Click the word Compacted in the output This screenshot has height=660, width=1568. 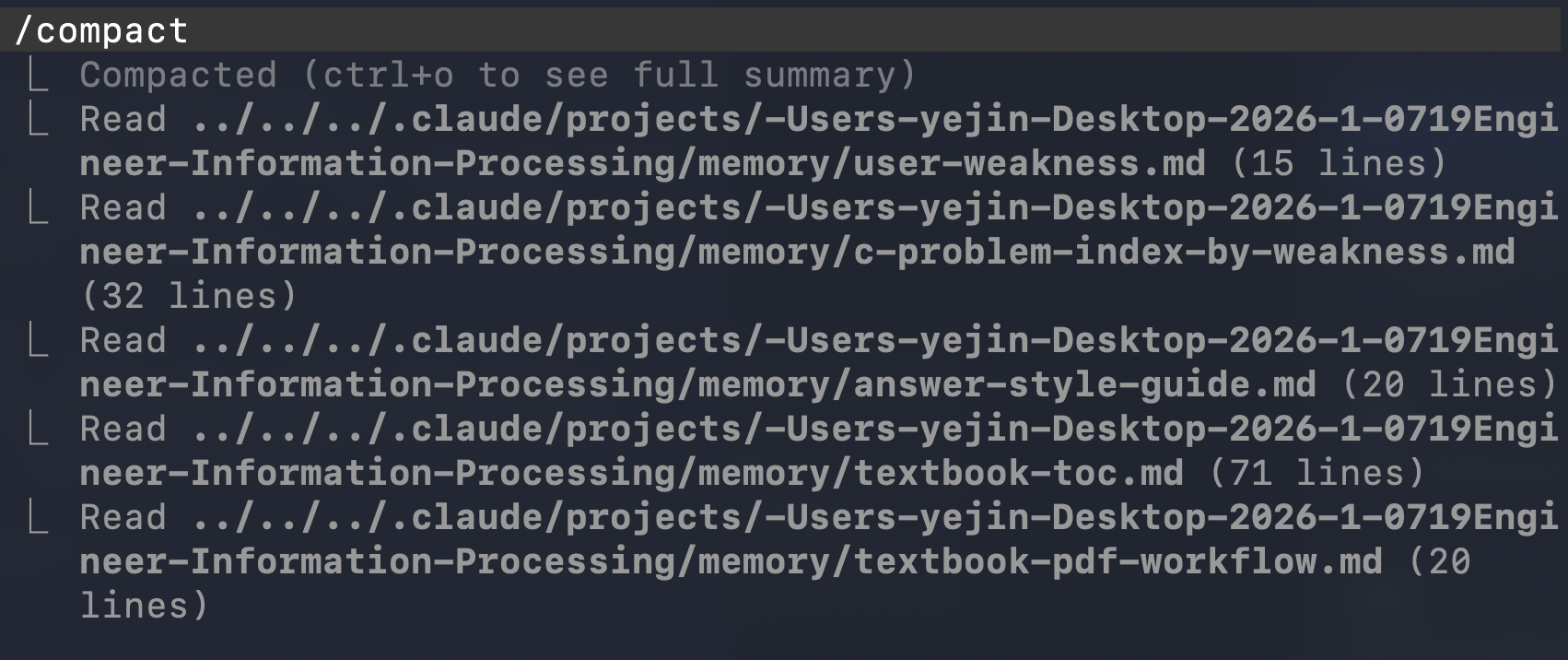179,75
